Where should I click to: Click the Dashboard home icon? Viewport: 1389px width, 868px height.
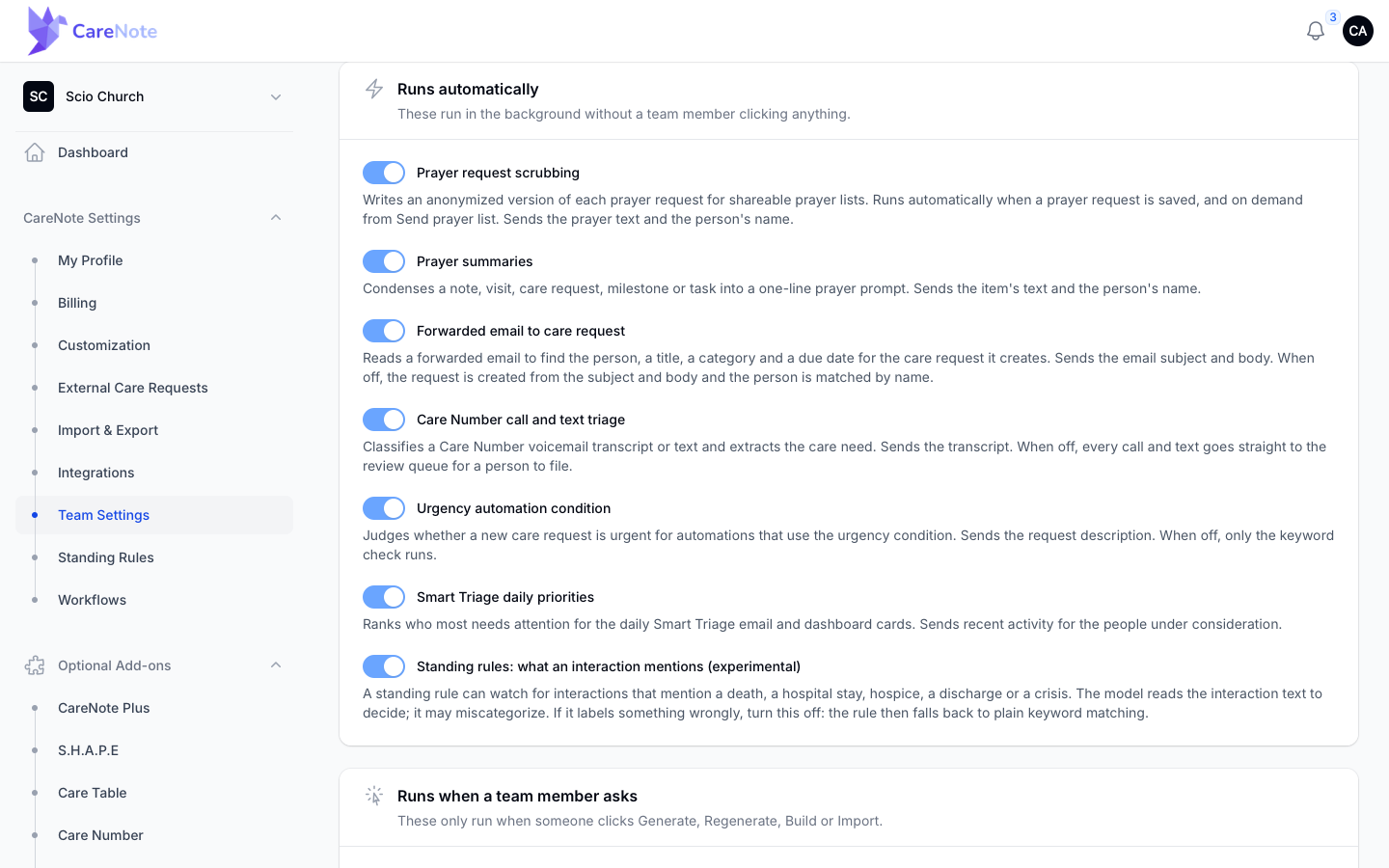tap(35, 152)
